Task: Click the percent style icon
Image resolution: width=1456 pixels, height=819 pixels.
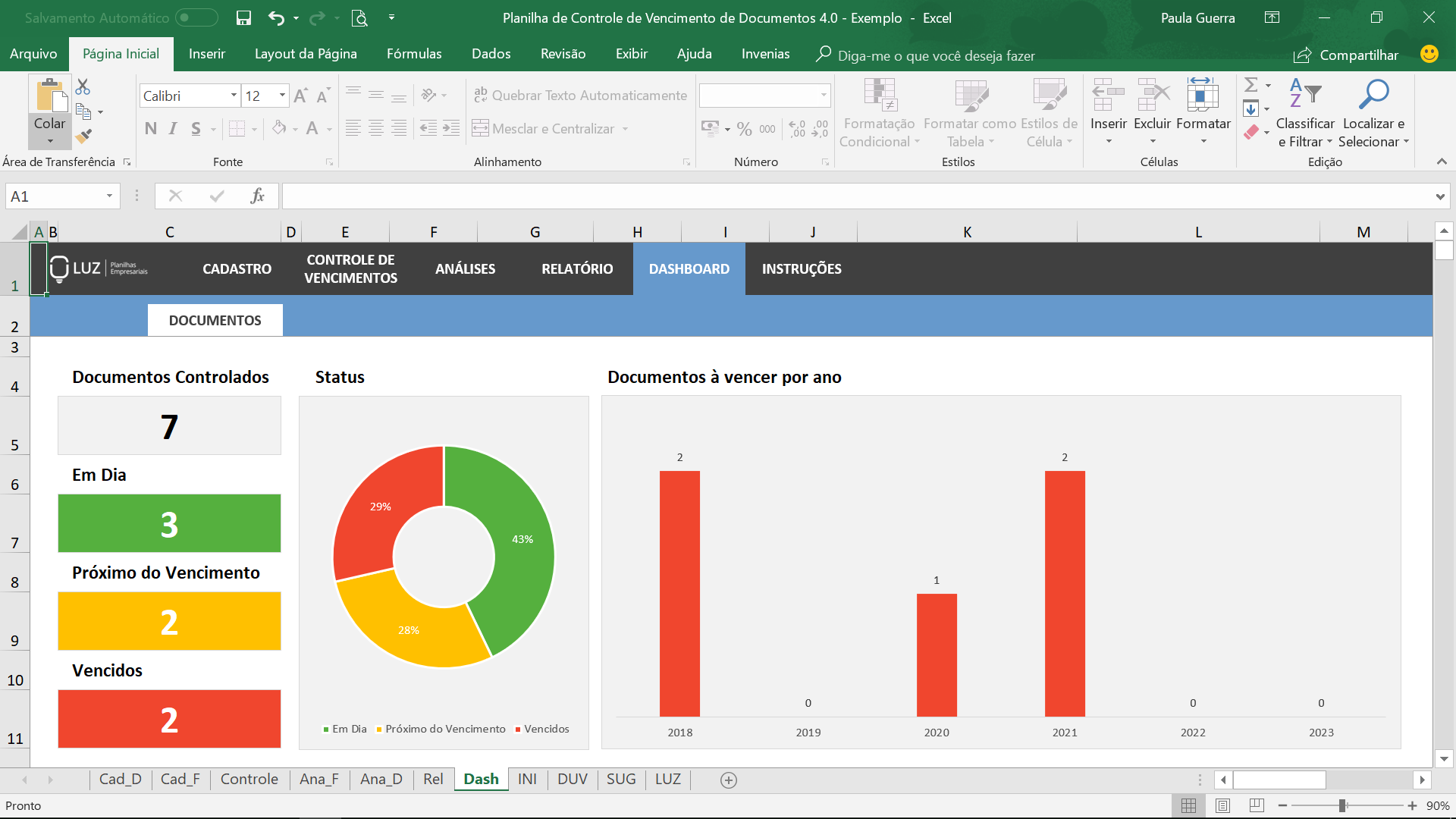Action: pos(744,129)
